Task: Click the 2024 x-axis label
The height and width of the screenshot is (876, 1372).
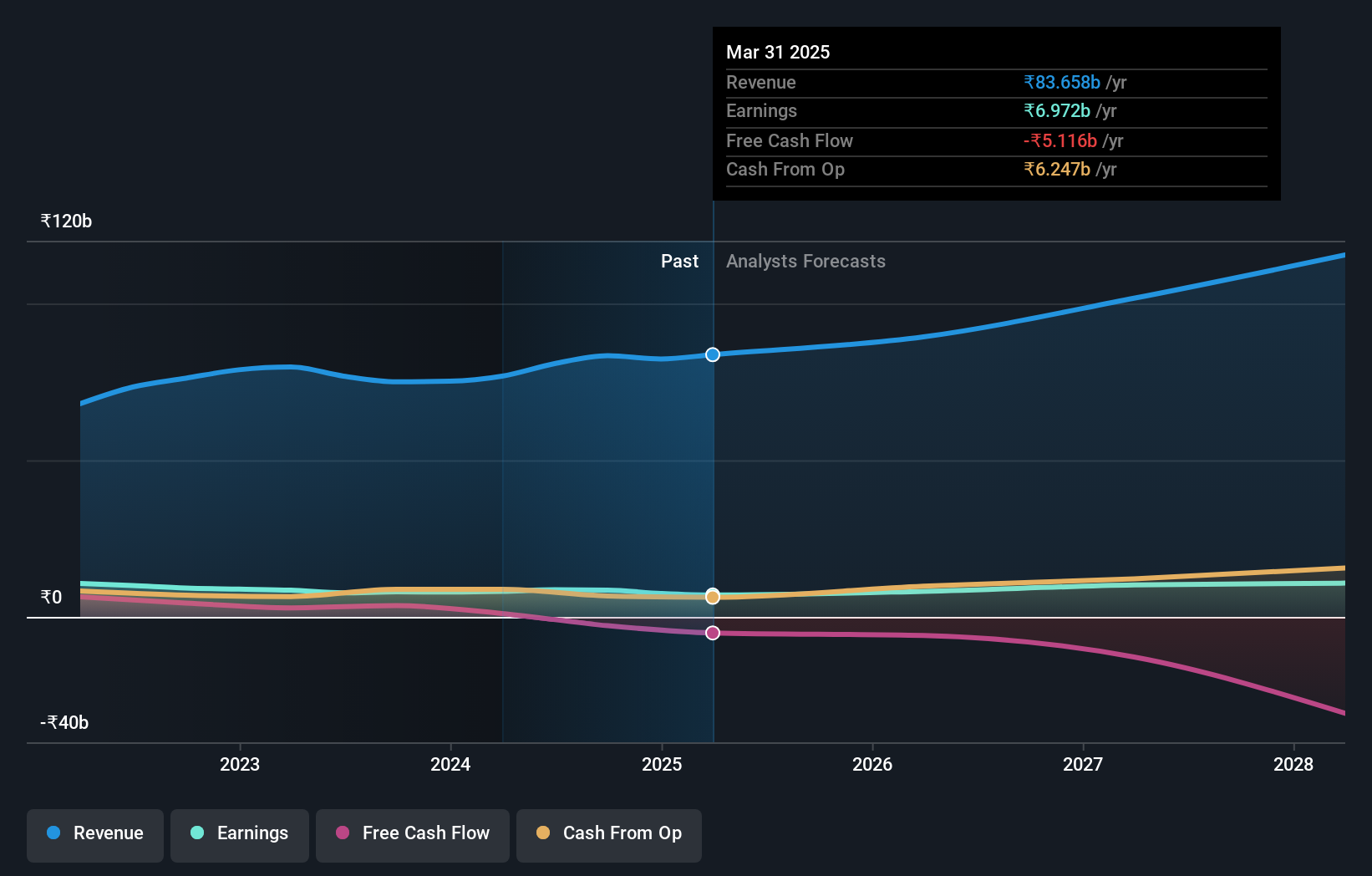Action: tap(450, 764)
